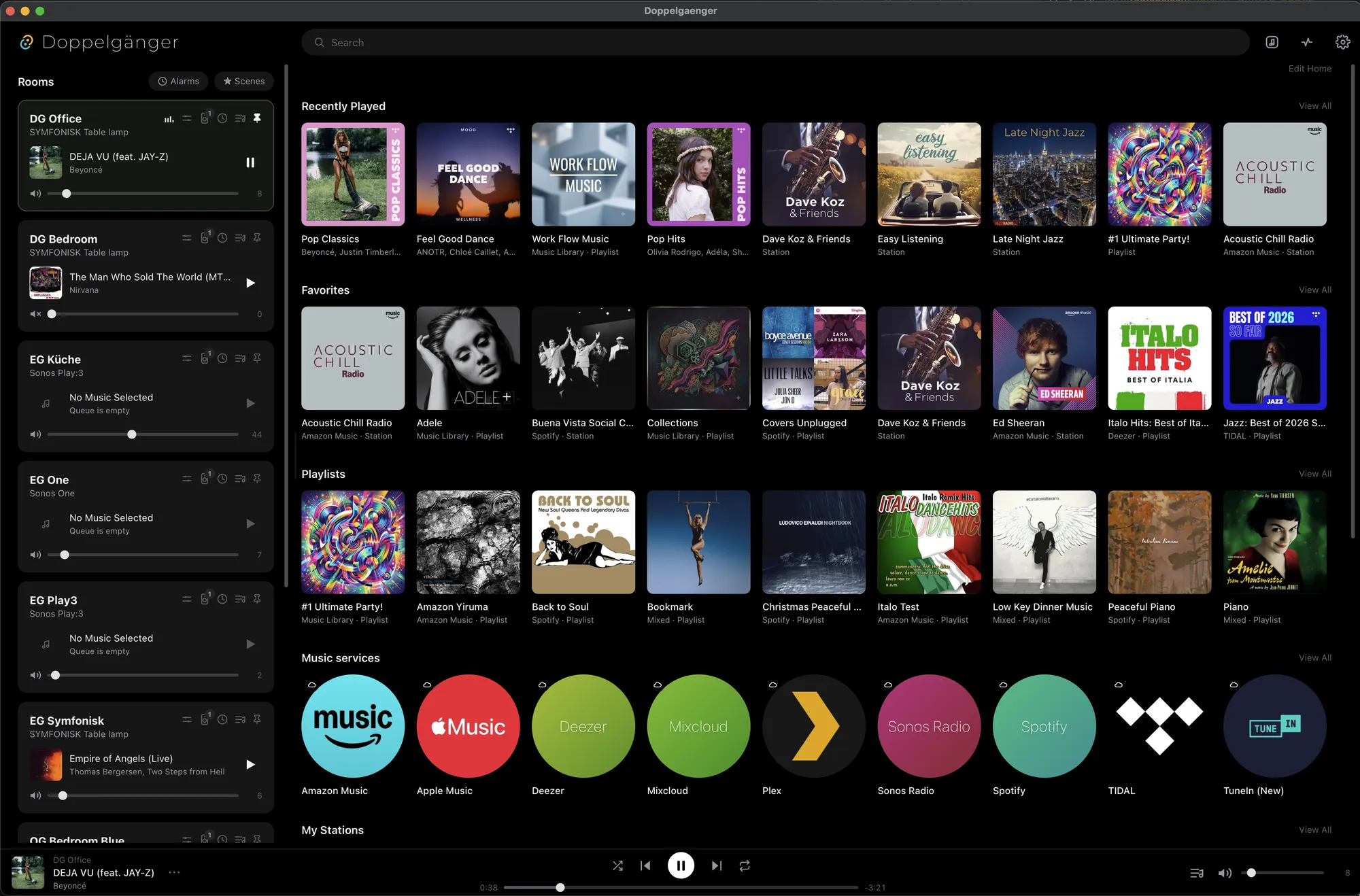
Task: Open Italo Hits: Best of Italia favorite
Action: click(x=1159, y=358)
